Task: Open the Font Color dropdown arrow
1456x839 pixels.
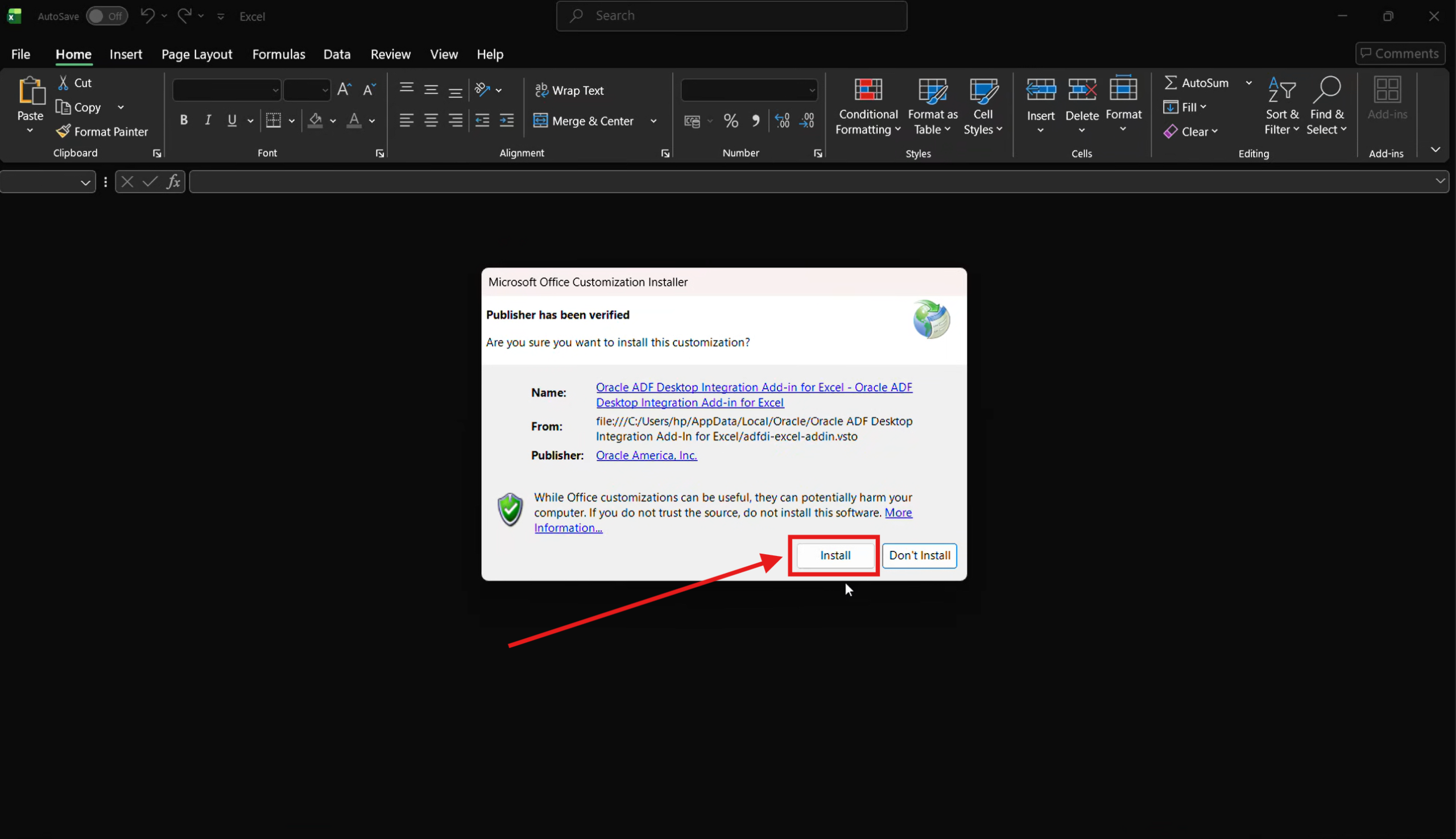Action: (x=372, y=121)
